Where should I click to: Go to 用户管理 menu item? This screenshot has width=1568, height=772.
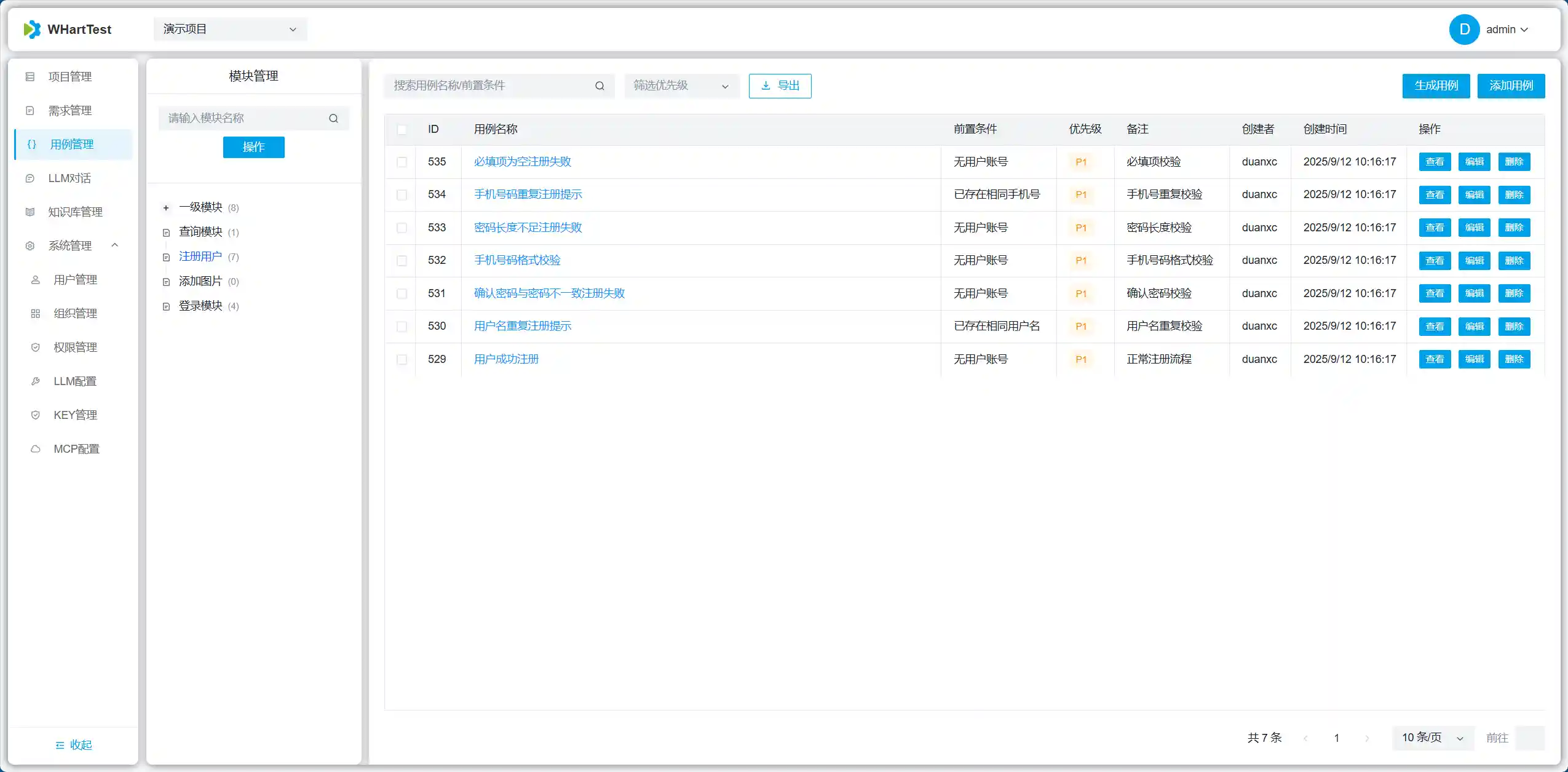click(x=75, y=280)
